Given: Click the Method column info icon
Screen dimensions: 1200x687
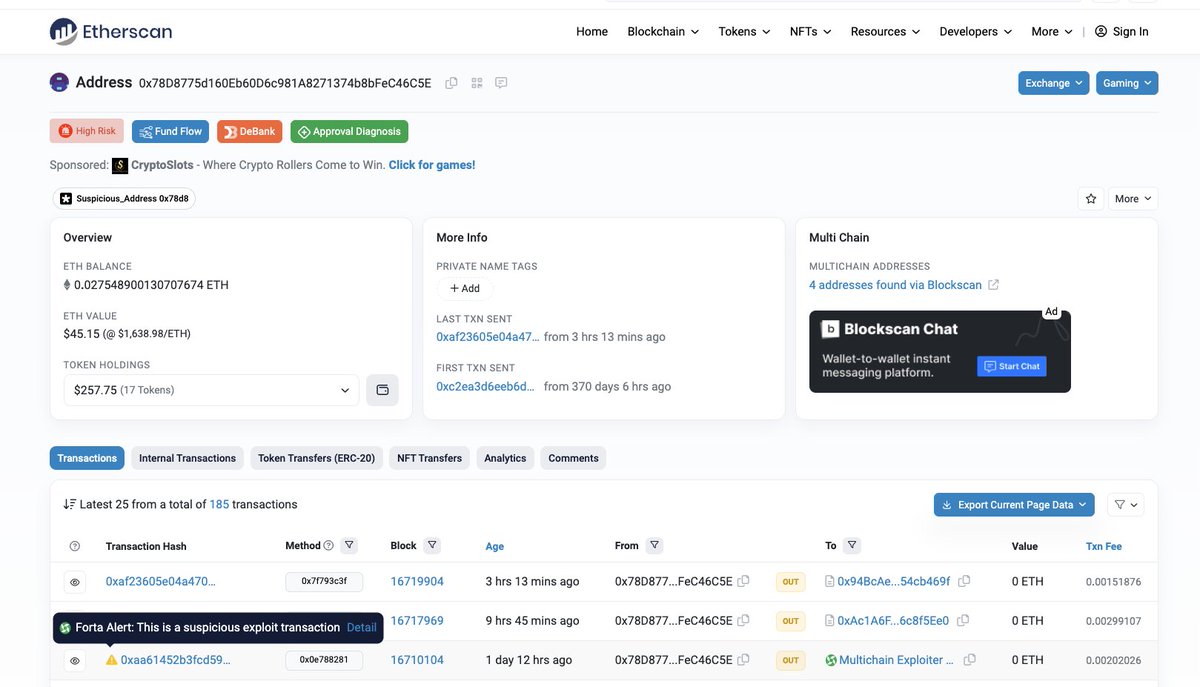Looking at the screenshot, I should (328, 545).
